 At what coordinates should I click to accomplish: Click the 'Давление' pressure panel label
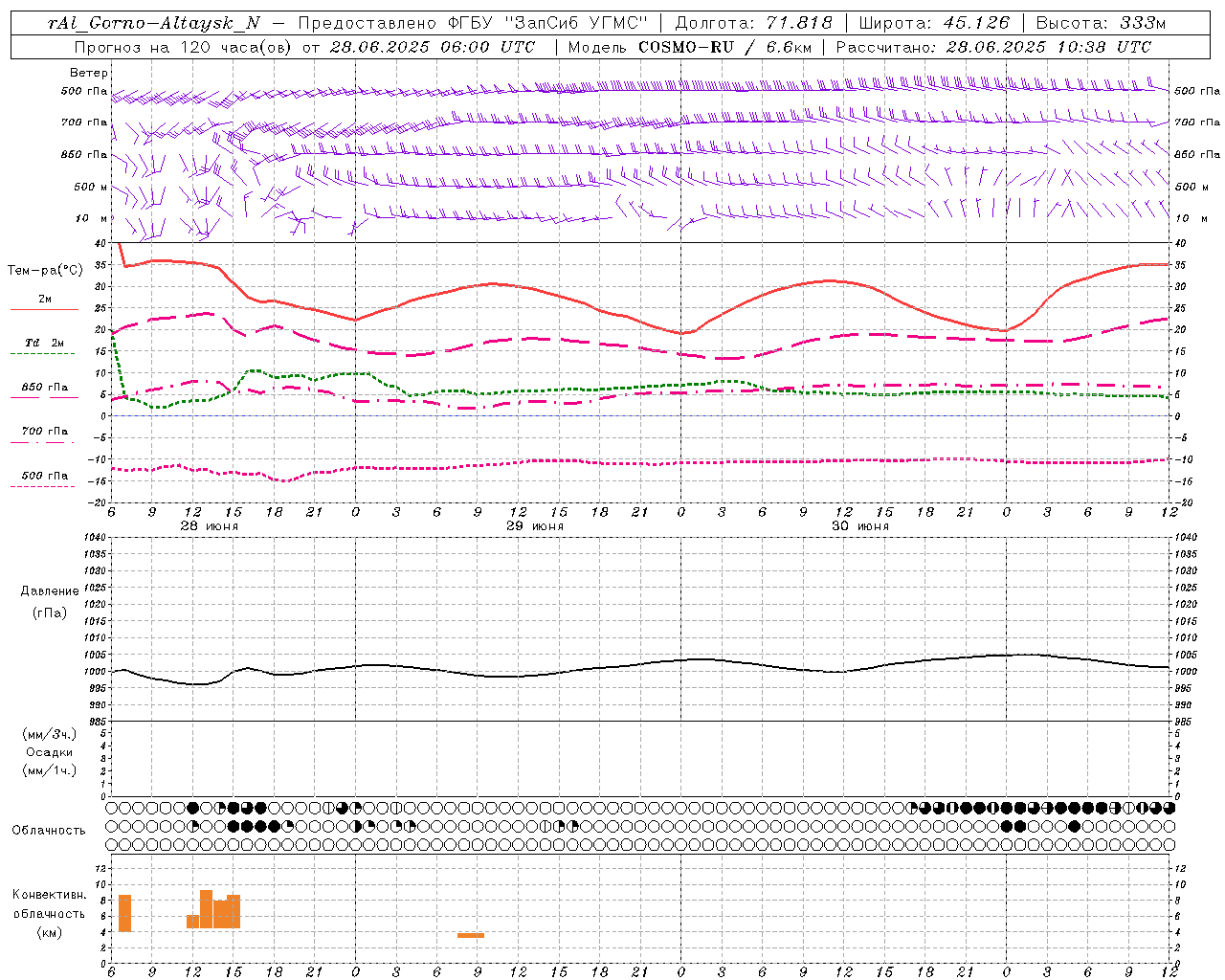[x=50, y=591]
